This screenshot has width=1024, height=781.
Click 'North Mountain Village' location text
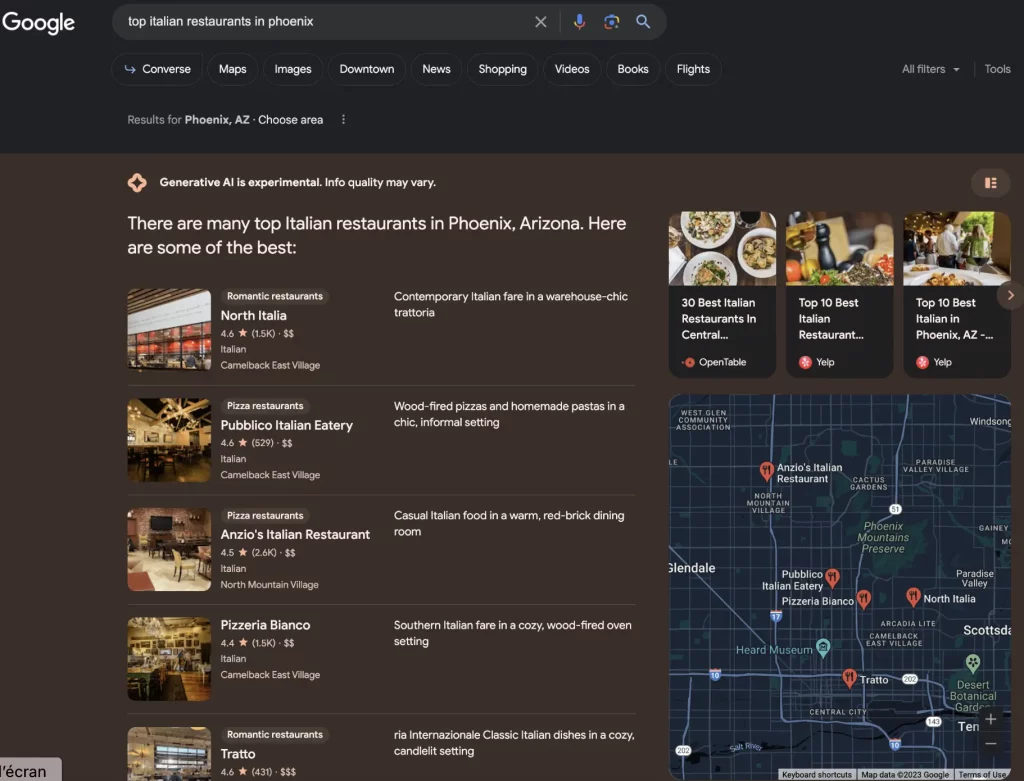pyautogui.click(x=269, y=585)
